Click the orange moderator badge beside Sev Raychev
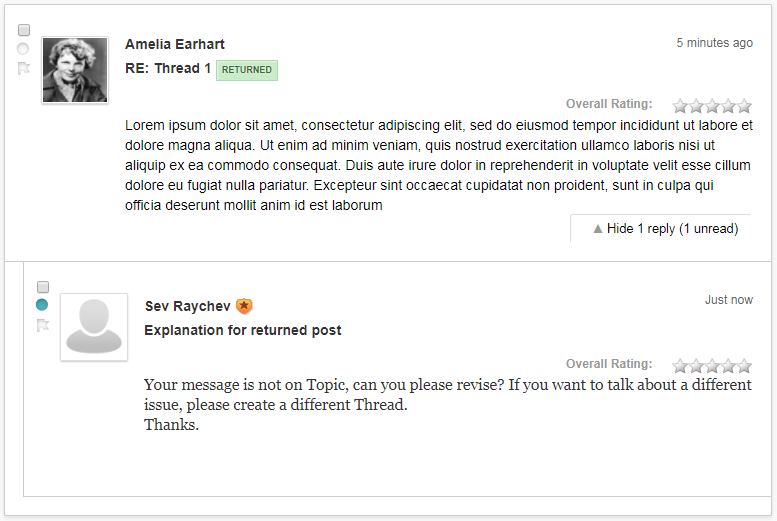Screen dimensions: 777x521 click(244, 306)
